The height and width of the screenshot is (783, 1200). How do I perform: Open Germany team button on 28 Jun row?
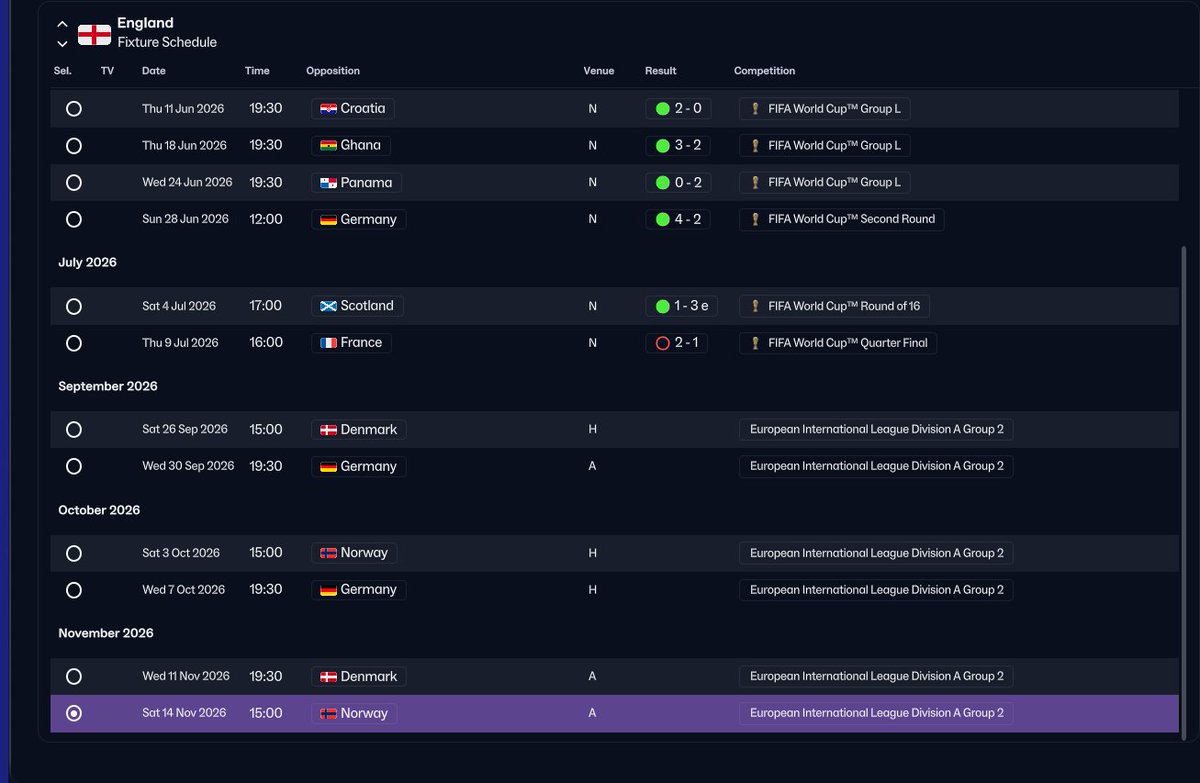(x=359, y=219)
